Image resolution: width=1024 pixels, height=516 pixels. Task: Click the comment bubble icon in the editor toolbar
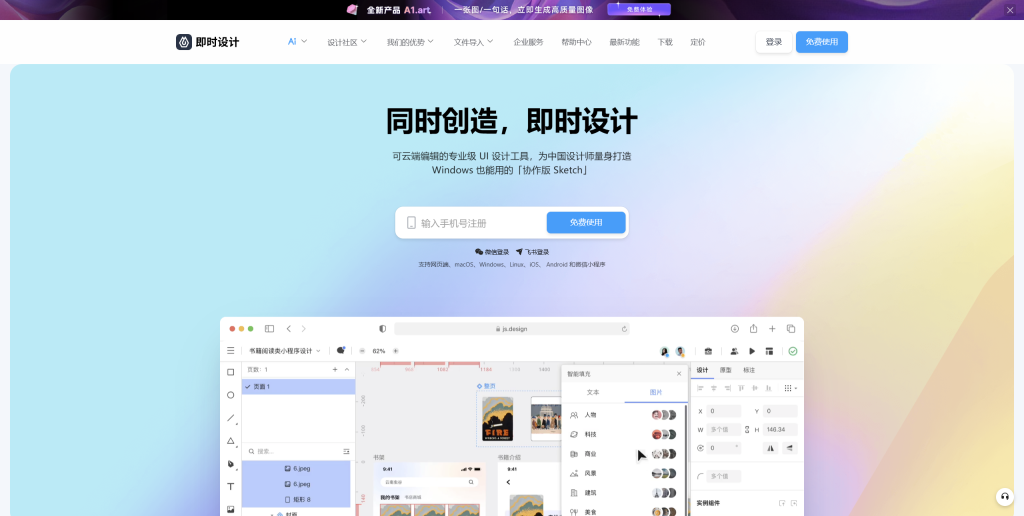click(x=341, y=350)
